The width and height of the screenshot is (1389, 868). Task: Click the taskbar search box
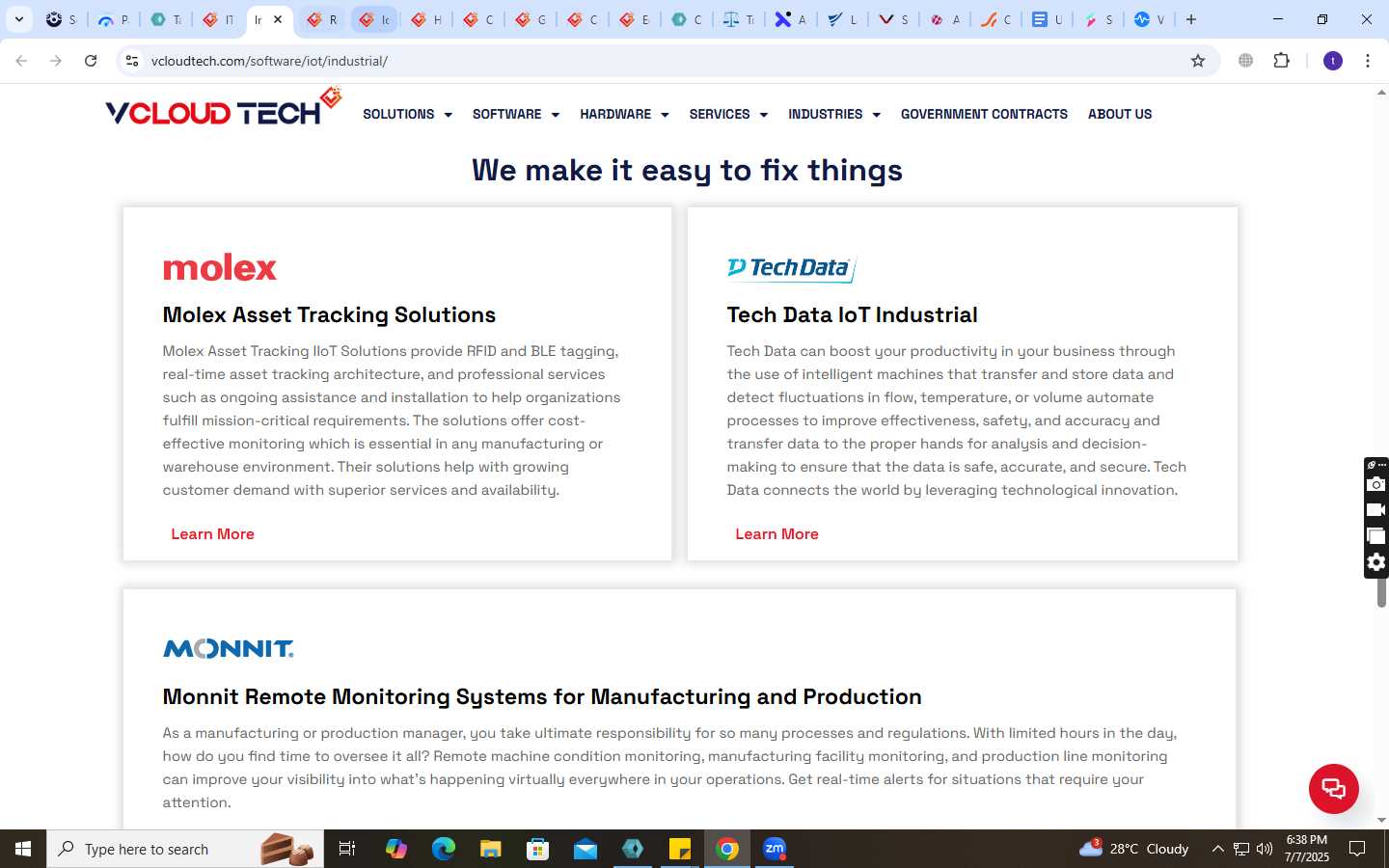click(185, 849)
